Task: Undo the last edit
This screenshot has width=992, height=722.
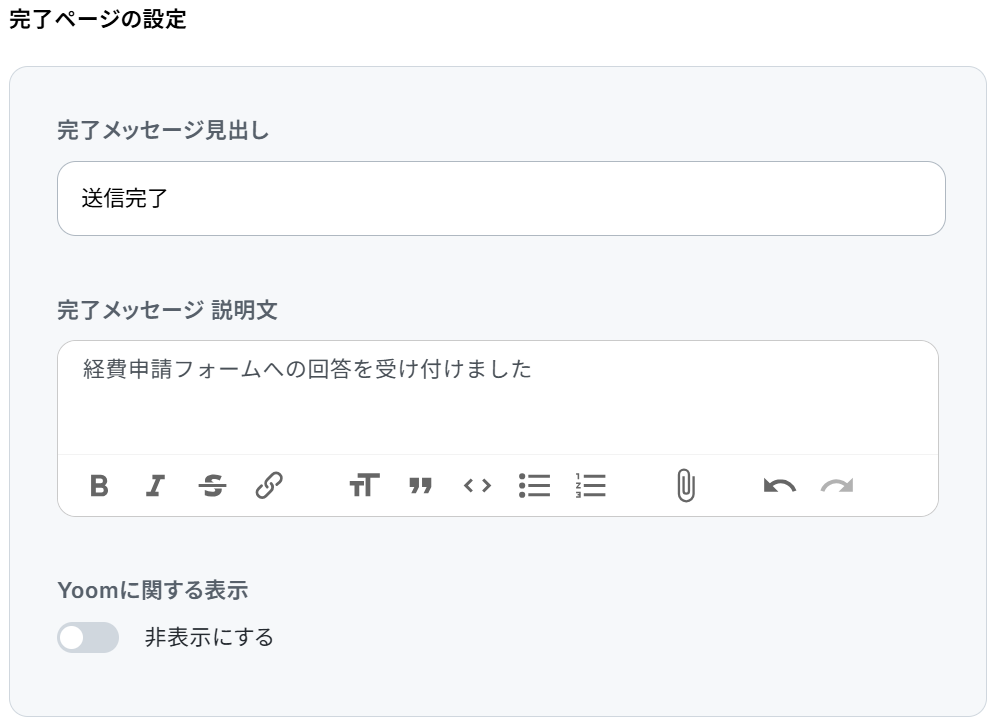Action: [x=779, y=486]
